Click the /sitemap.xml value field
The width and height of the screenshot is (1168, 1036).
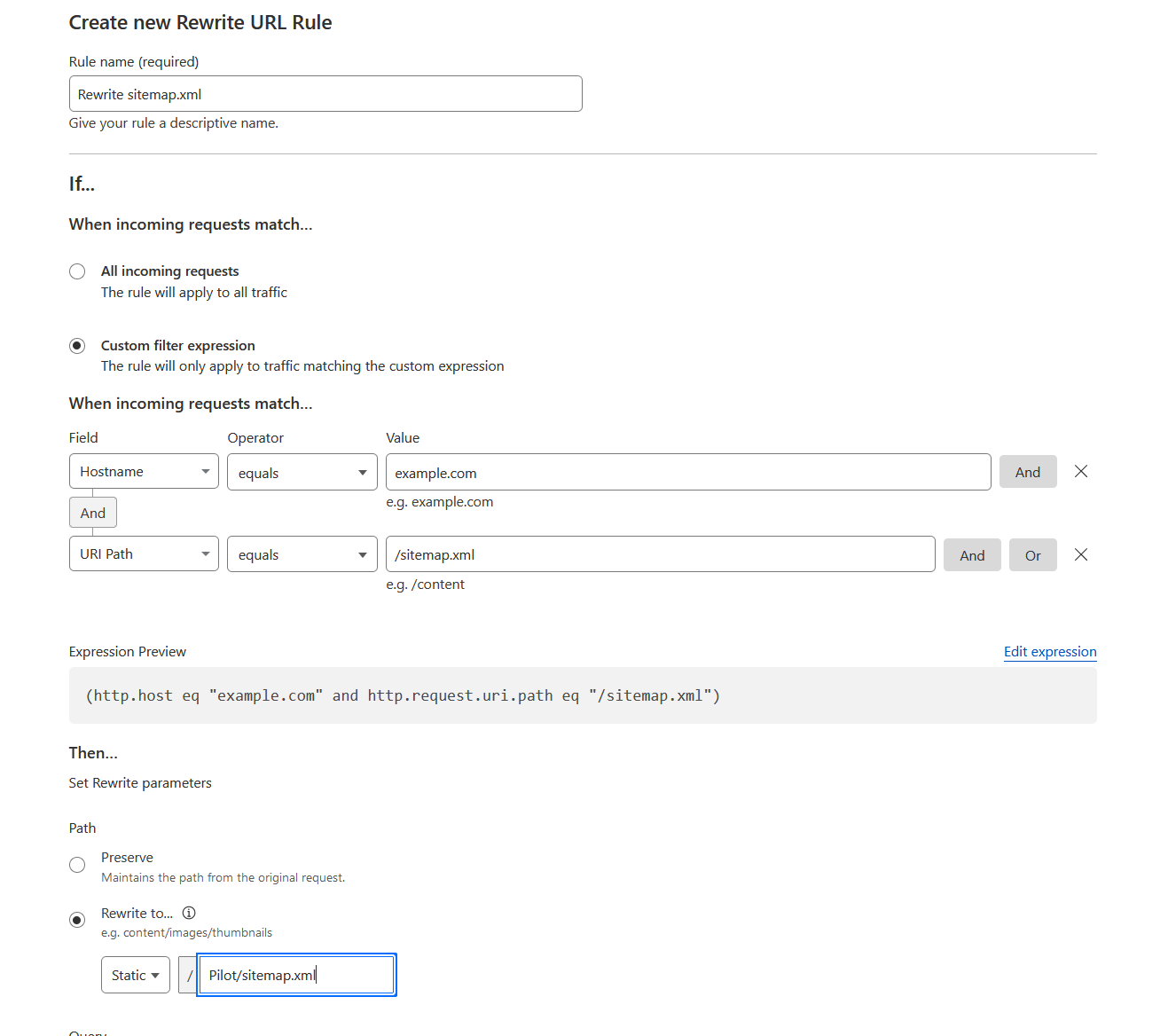(x=660, y=555)
